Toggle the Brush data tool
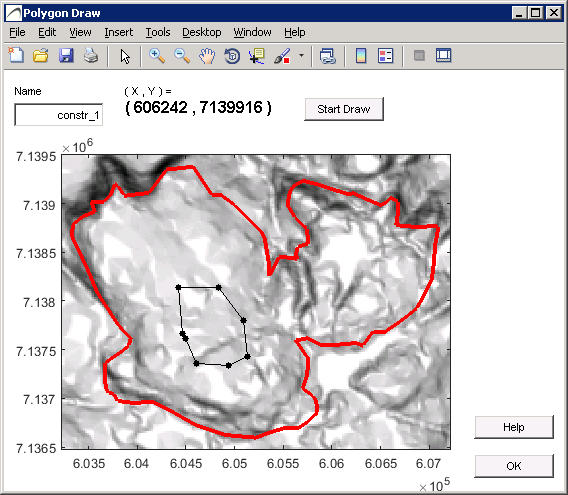Screen dimensions: 568x495 282,56
